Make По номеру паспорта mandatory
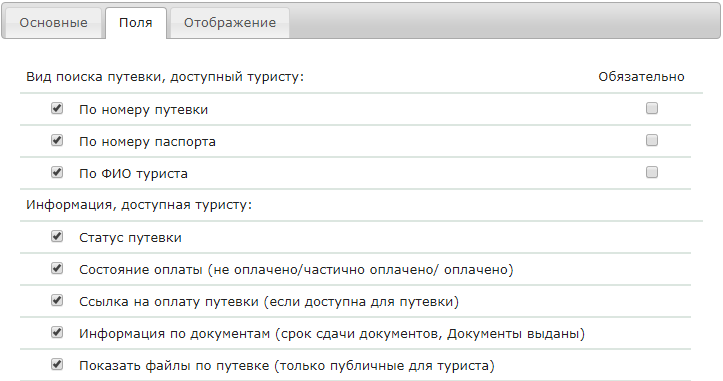This screenshot has height=381, width=723. point(652,140)
